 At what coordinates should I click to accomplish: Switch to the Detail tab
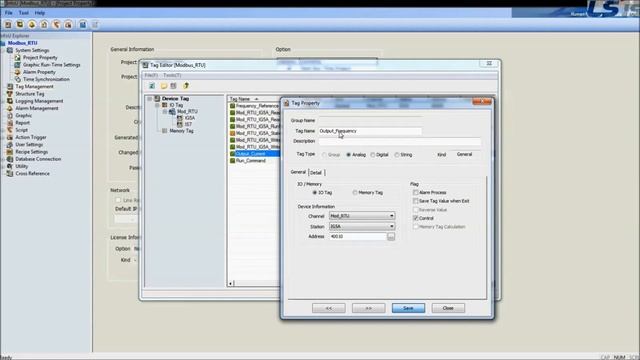click(316, 173)
